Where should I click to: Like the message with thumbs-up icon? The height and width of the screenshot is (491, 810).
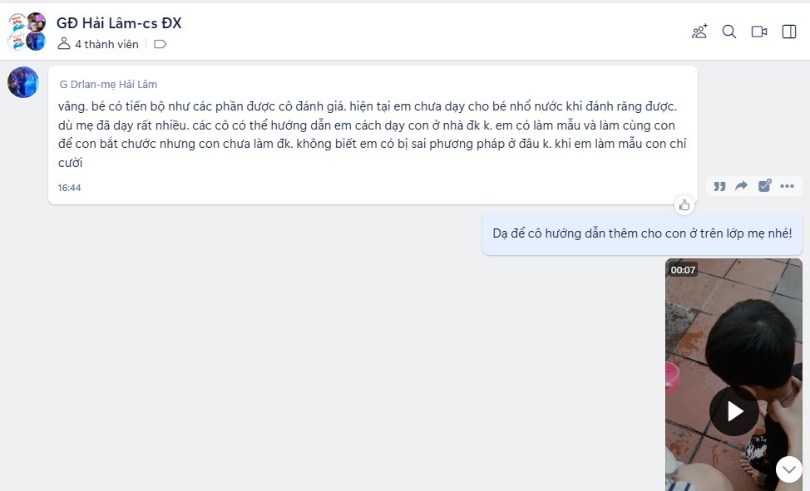684,205
